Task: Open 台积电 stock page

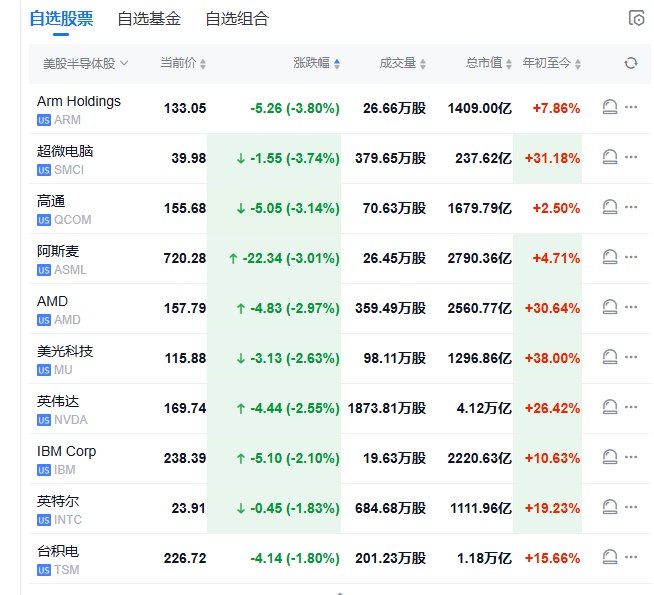Action: (x=58, y=551)
